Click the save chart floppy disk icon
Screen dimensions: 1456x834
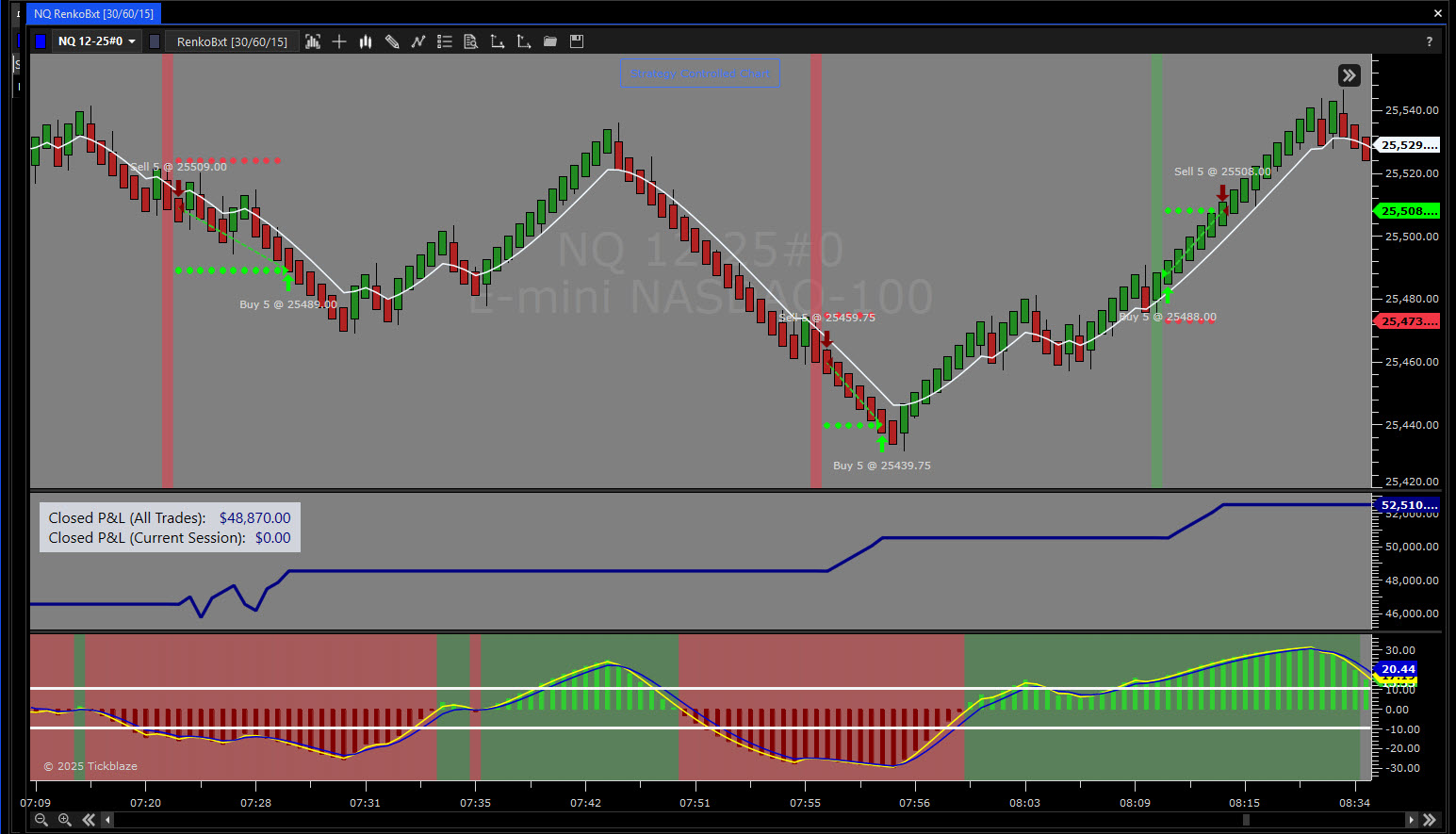pyautogui.click(x=577, y=41)
